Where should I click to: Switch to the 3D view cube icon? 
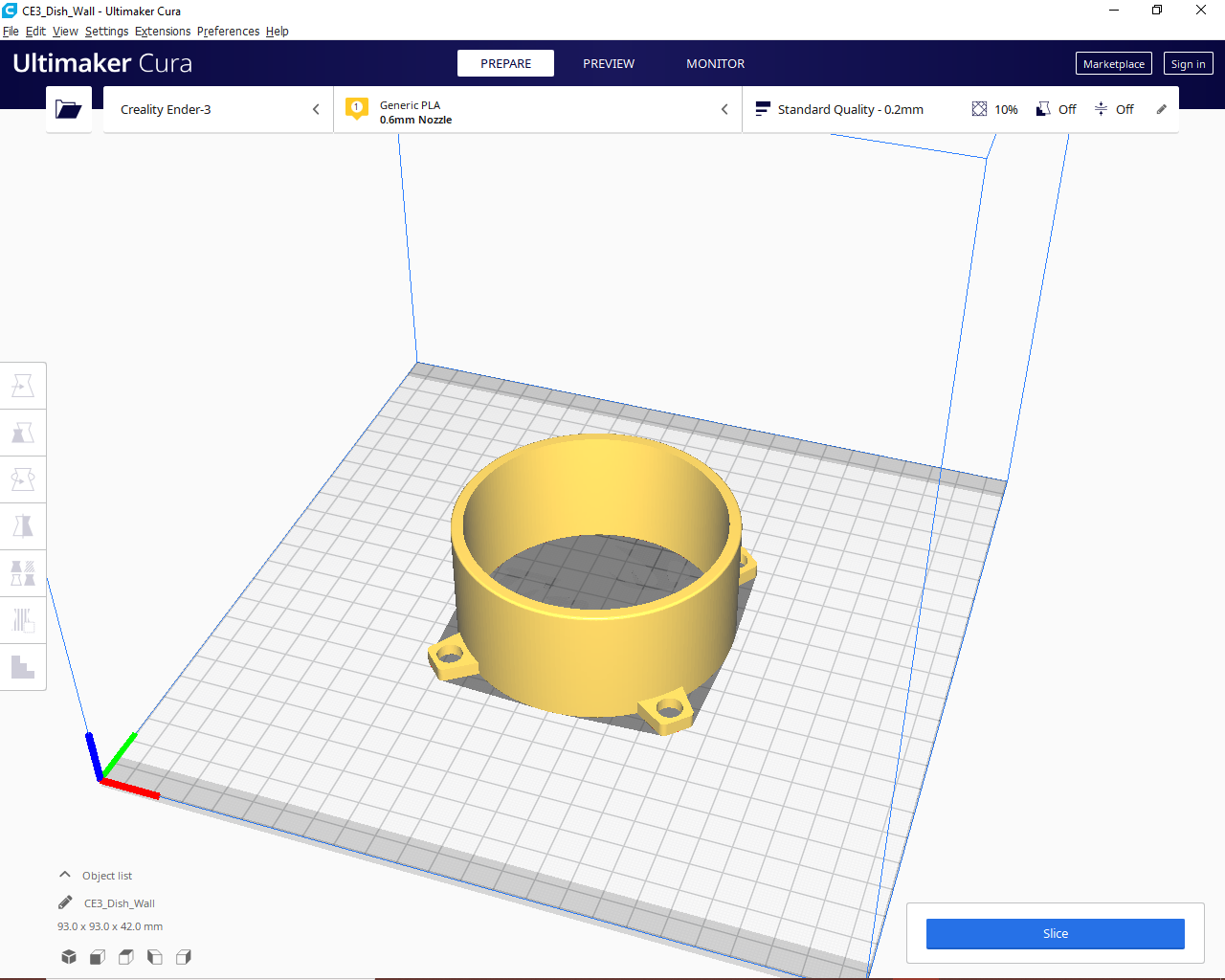pyautogui.click(x=69, y=957)
